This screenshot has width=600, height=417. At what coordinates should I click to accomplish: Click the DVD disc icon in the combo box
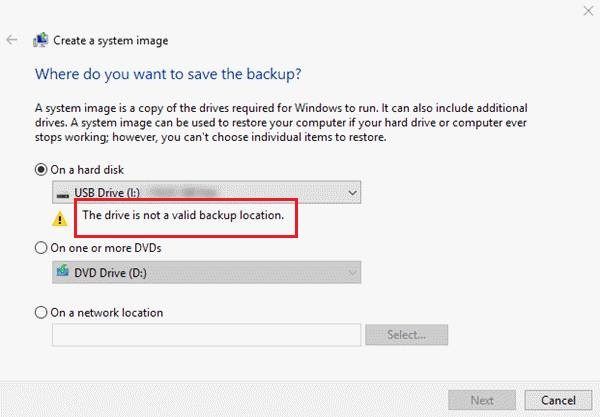(63, 271)
